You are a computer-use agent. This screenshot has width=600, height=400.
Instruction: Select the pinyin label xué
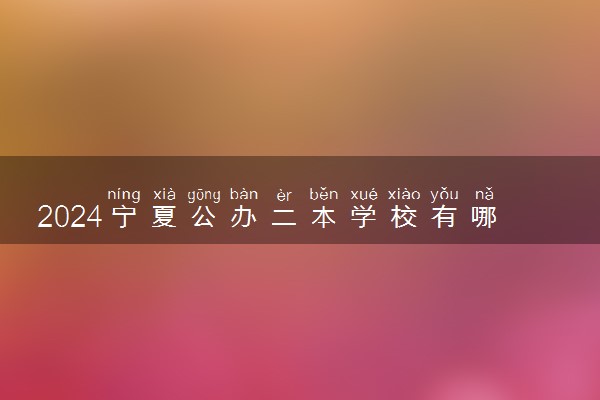pos(364,195)
